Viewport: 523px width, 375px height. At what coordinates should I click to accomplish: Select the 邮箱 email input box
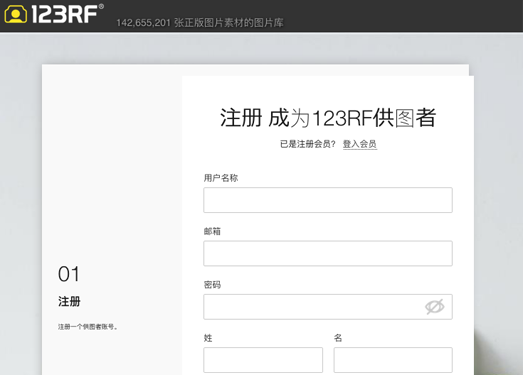tap(328, 253)
